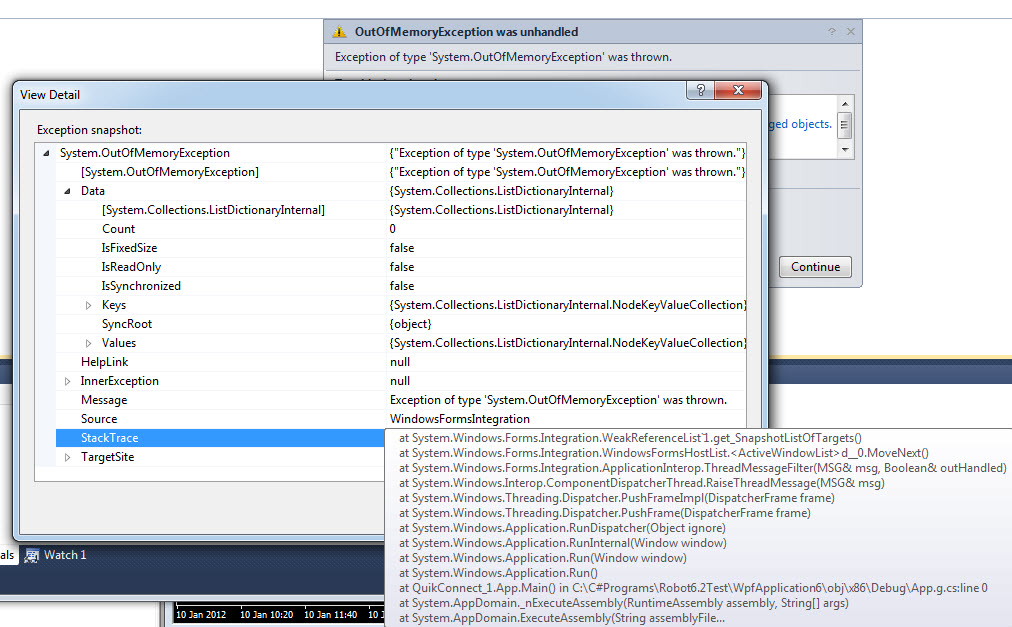The image size is (1012, 627).
Task: Click help icon on OutOfMemoryException popup
Action: [832, 32]
